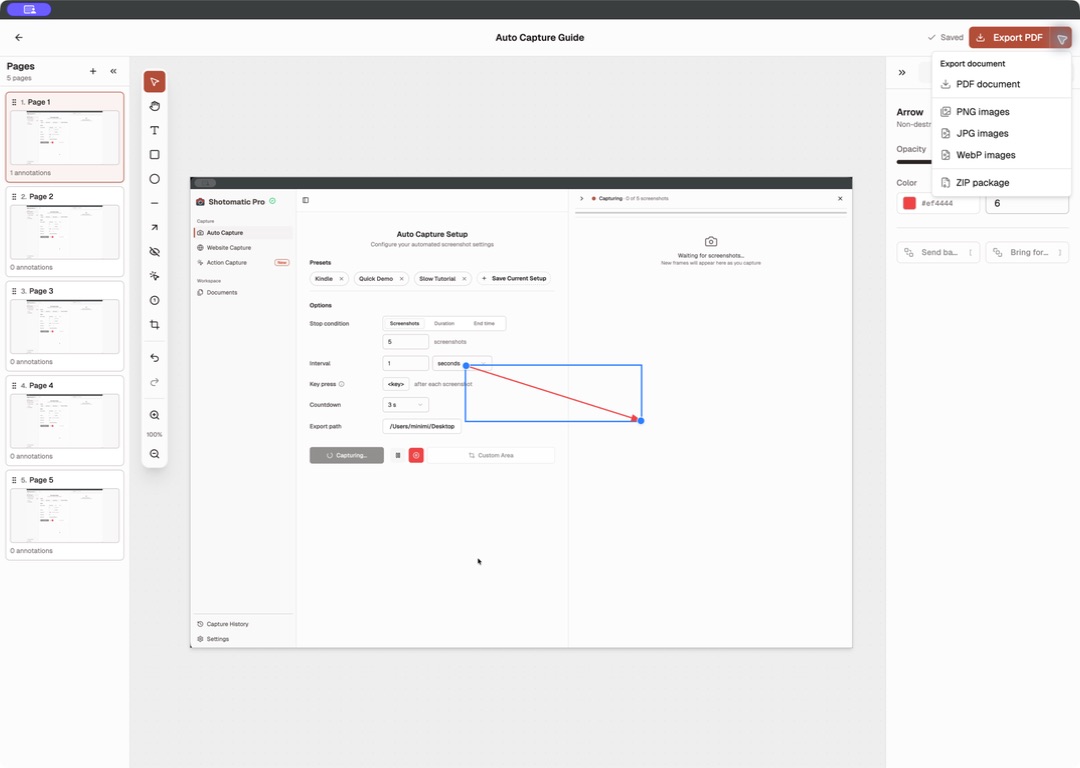
Task: Grab the drag handle beside Page 2
Action: (14, 196)
